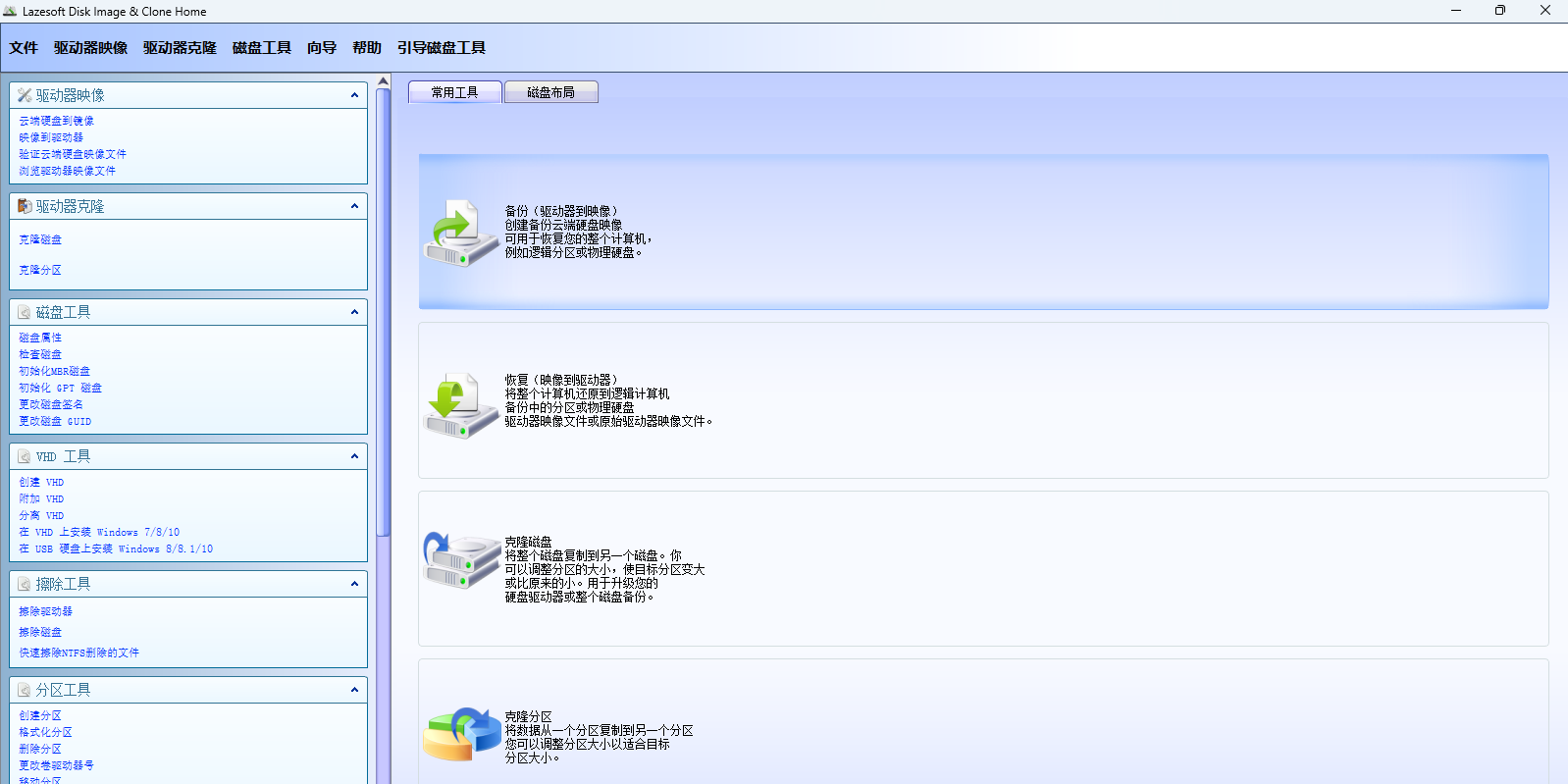Switch to the 磁盘布局 tab
Image resolution: width=1568 pixels, height=784 pixels.
tap(550, 92)
